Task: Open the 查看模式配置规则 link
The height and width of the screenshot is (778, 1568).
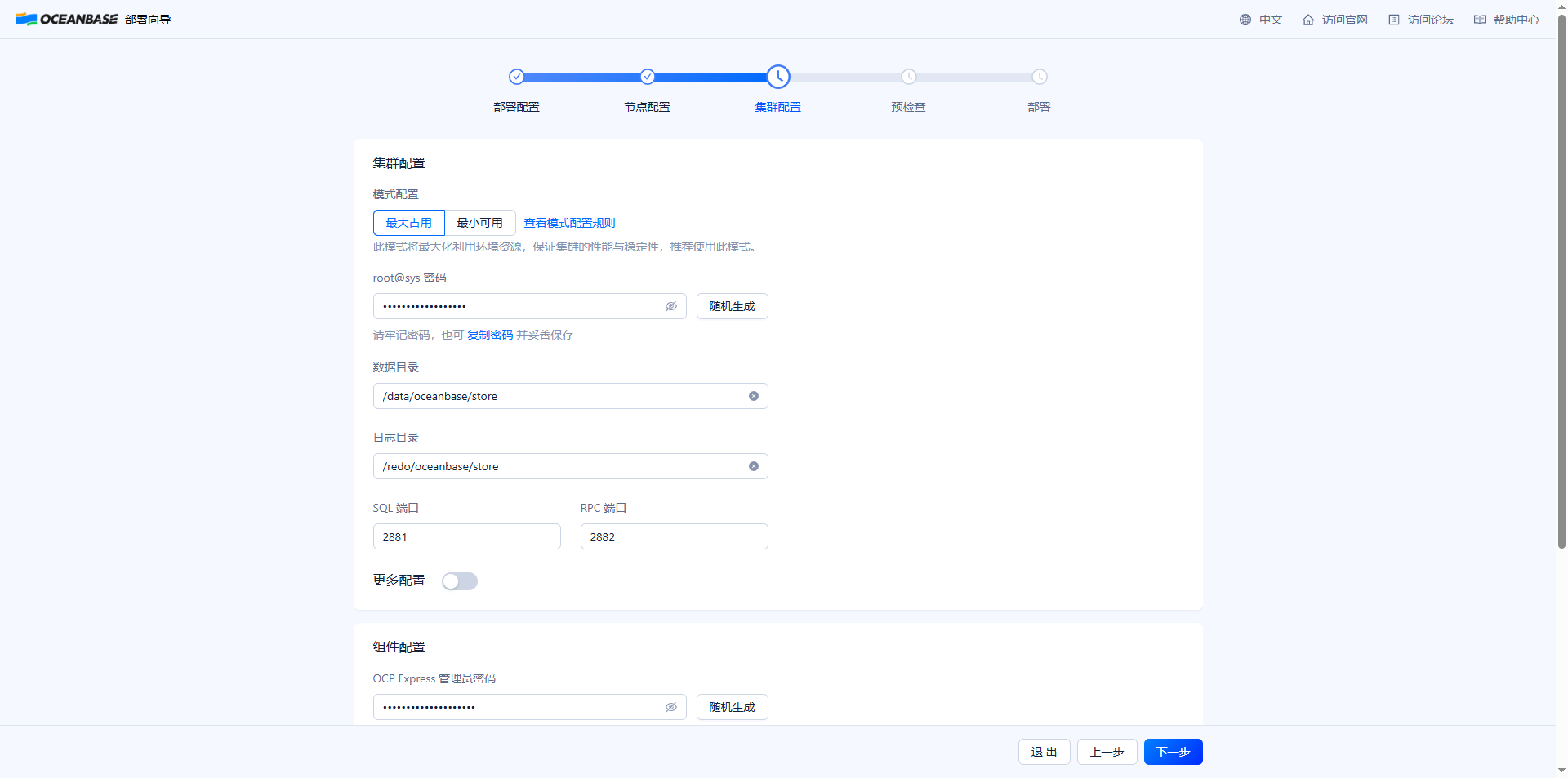Action: point(570,223)
